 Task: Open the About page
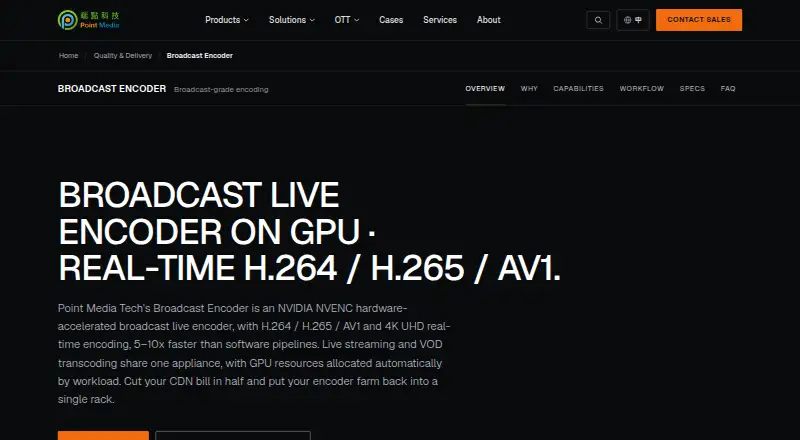click(x=489, y=20)
